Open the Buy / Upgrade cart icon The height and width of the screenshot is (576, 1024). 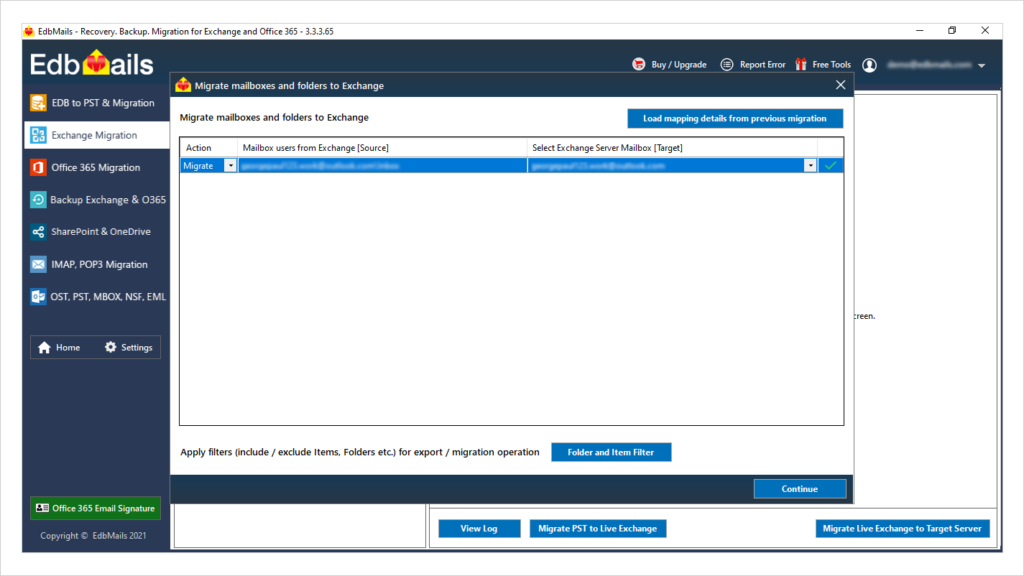(x=638, y=65)
